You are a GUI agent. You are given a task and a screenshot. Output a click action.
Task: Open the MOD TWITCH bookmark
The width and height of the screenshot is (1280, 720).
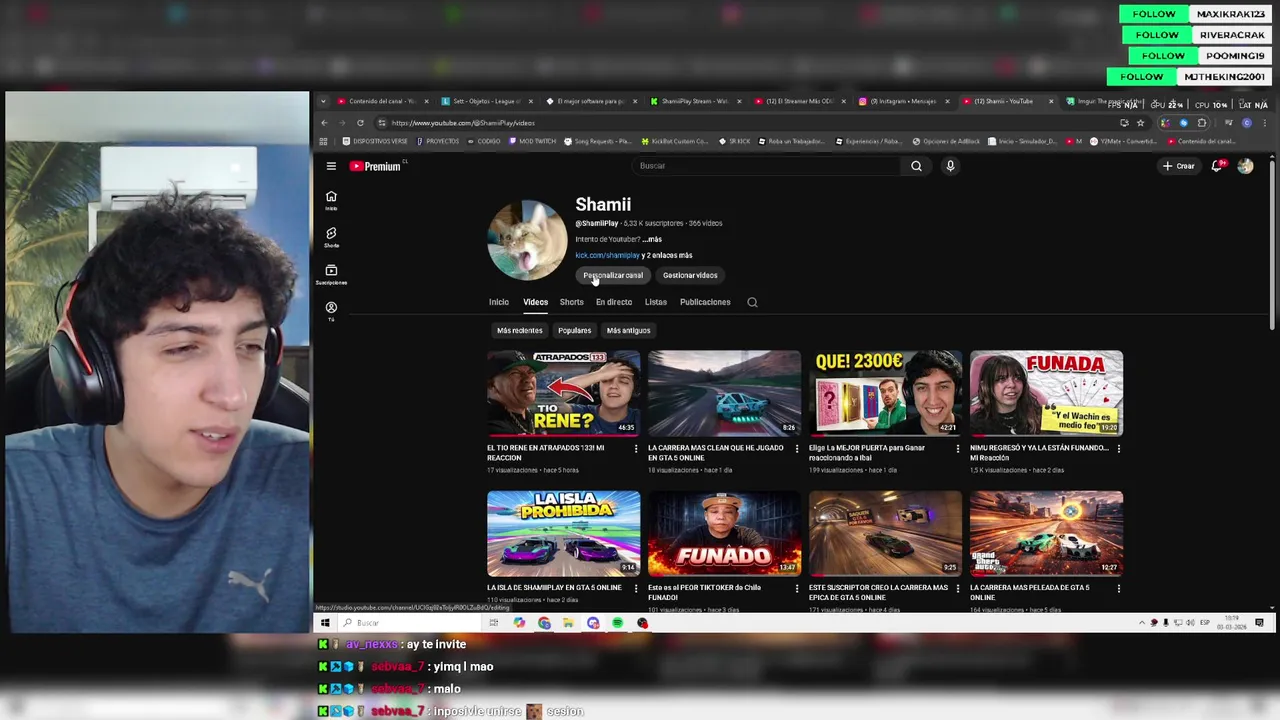tap(532, 141)
